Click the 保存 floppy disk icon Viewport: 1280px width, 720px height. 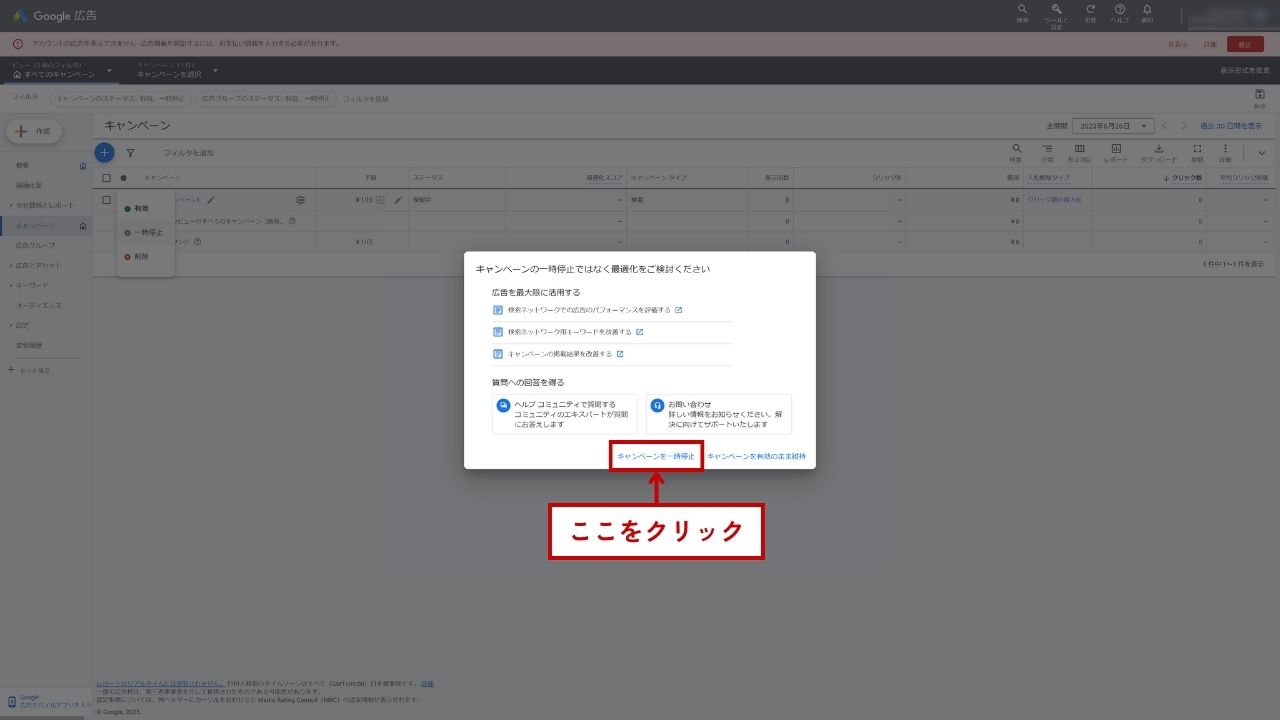coord(1259,95)
